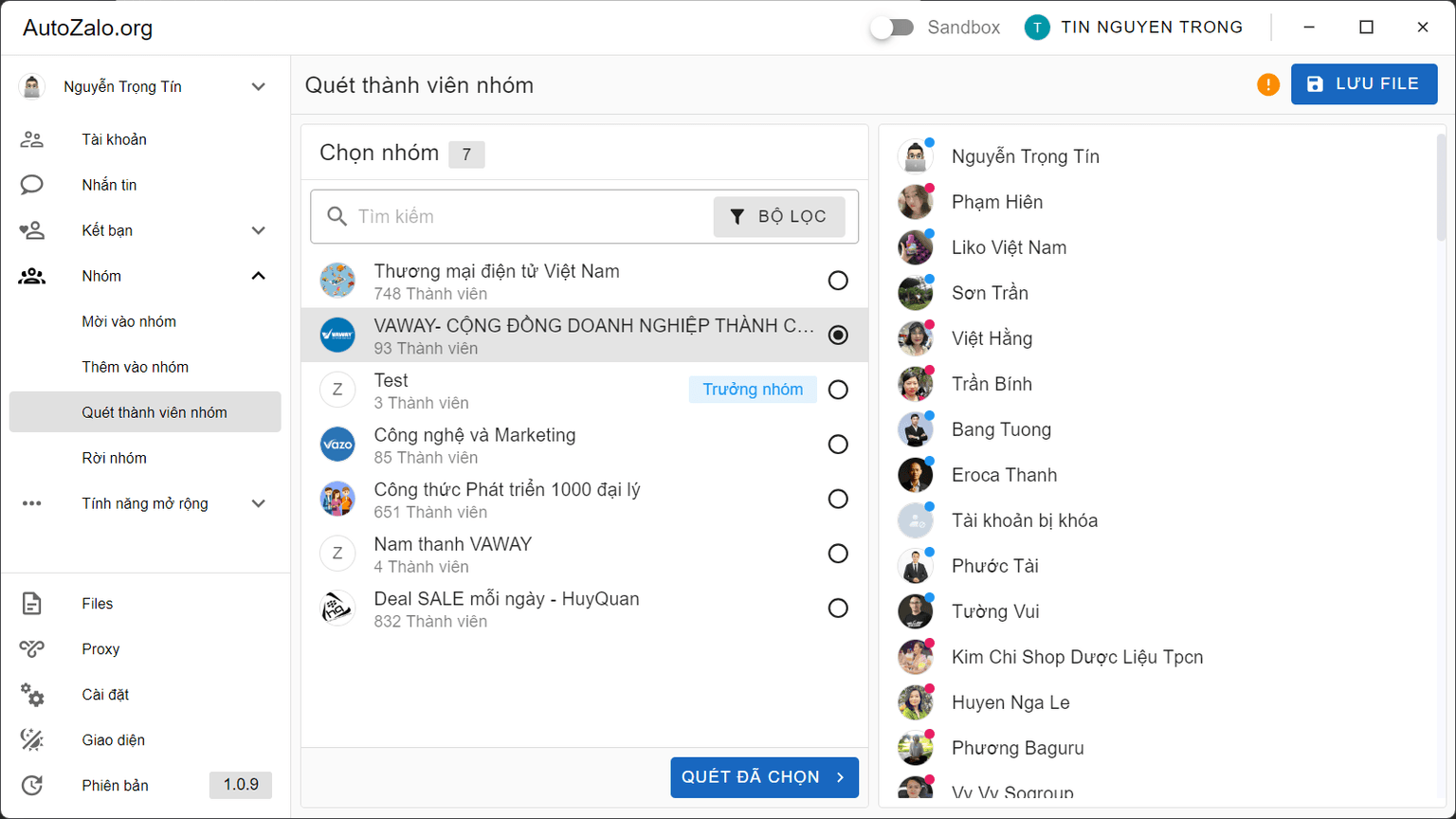Toggle the Sandbox switch
The height and width of the screenshot is (819, 1456).
tap(892, 27)
